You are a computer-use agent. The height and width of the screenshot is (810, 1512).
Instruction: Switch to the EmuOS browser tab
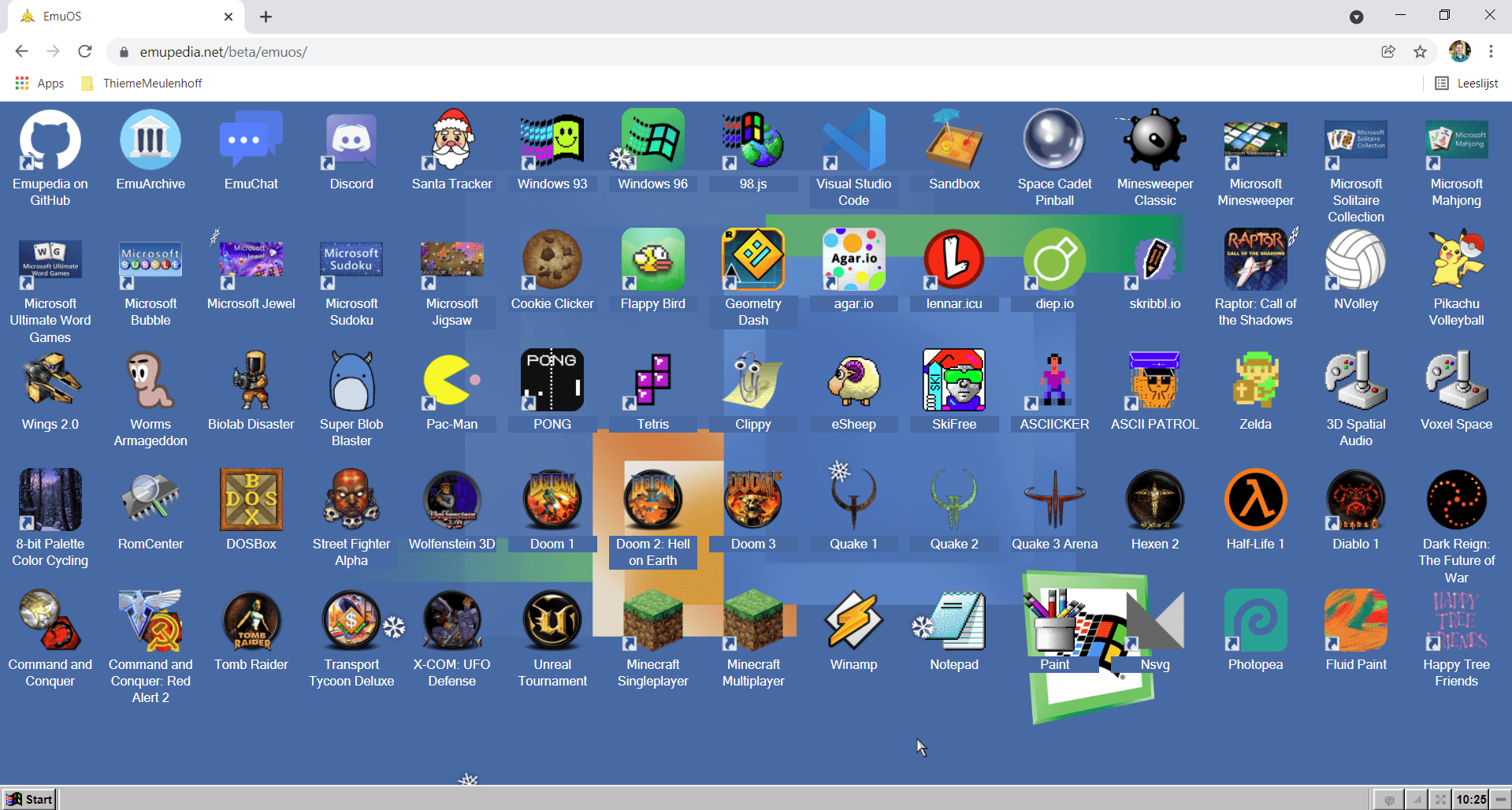[x=118, y=17]
